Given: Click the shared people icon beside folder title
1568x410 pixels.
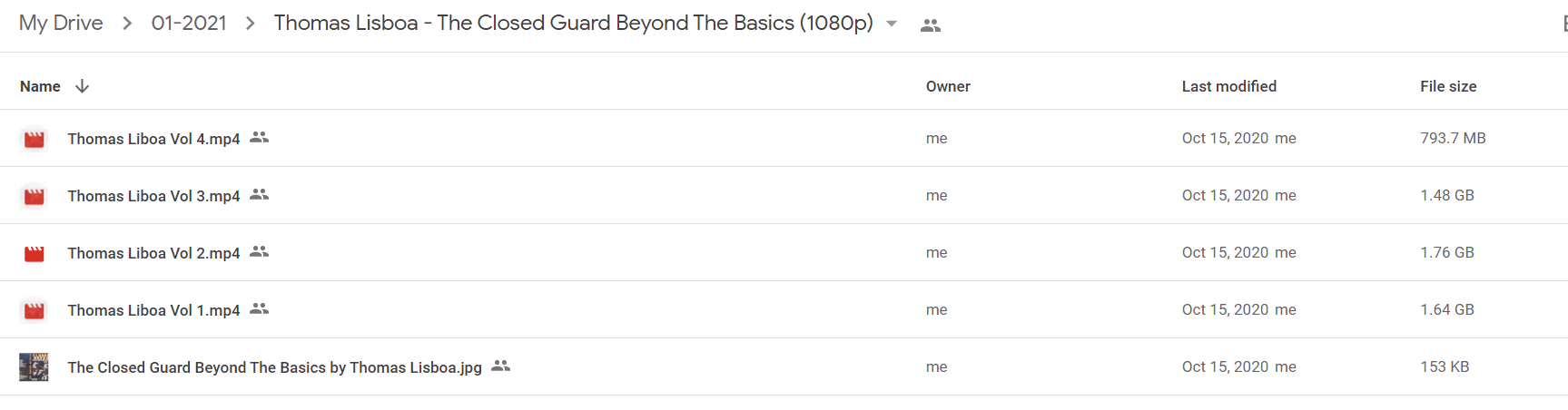Looking at the screenshot, I should coord(930,25).
